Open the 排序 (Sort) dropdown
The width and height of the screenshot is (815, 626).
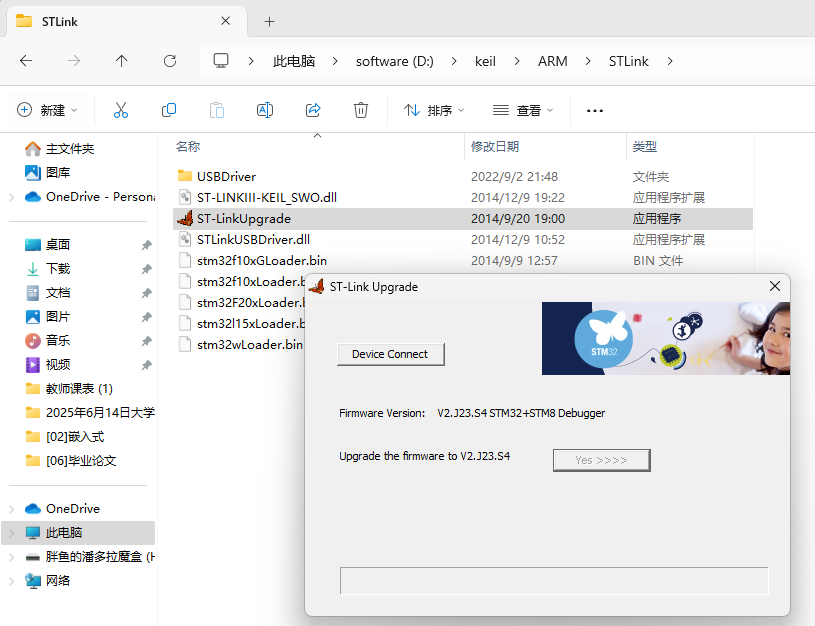pos(434,110)
